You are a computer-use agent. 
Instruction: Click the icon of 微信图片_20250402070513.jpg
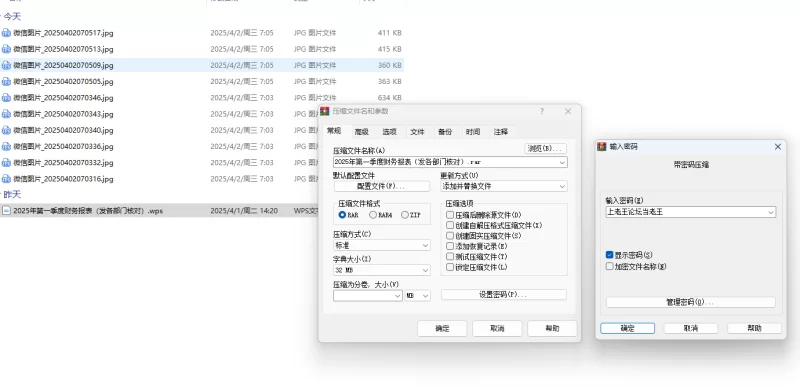pos(6,49)
